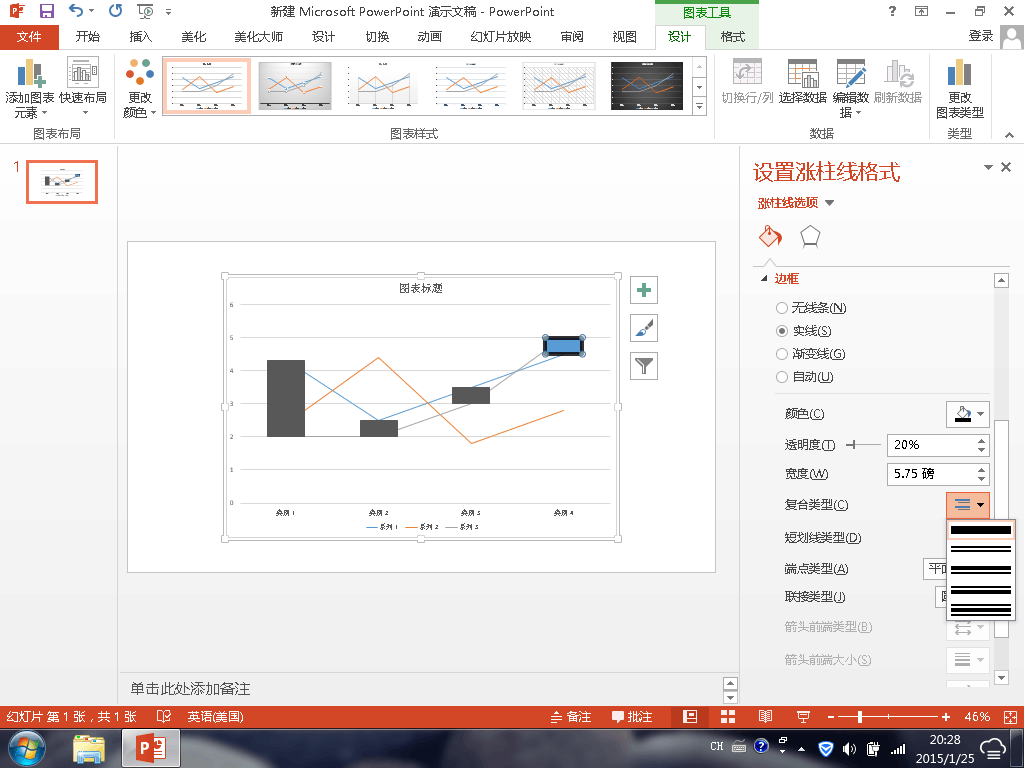Open the 文件 File tab
The height and width of the screenshot is (768, 1024).
pyautogui.click(x=29, y=37)
